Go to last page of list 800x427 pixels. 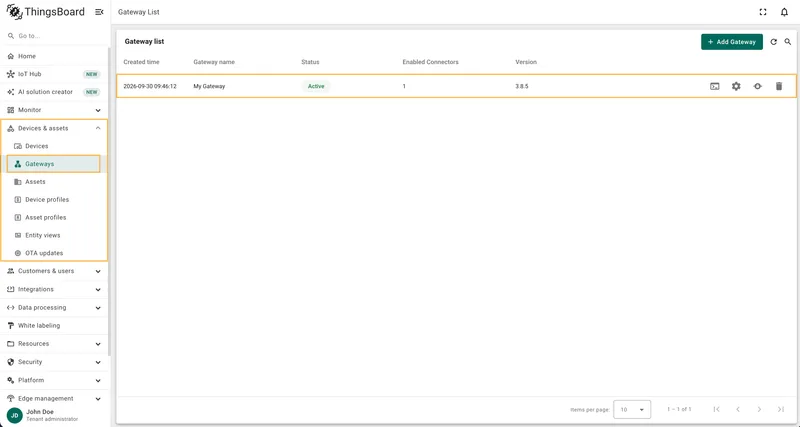click(x=781, y=409)
